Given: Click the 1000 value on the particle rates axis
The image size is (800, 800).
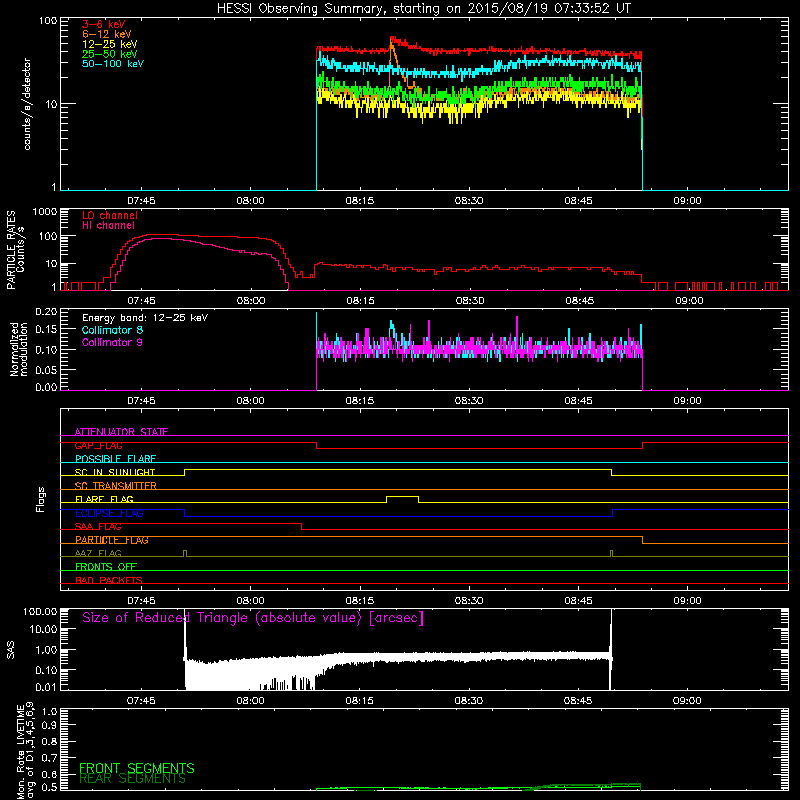Looking at the screenshot, I should (x=45, y=212).
